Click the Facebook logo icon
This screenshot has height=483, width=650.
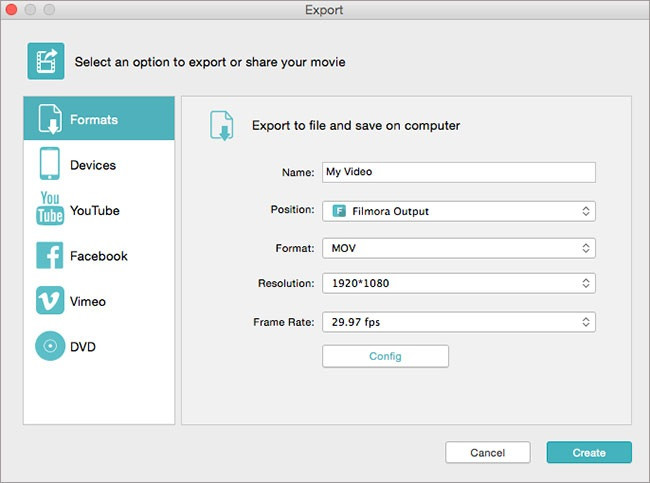[50, 256]
